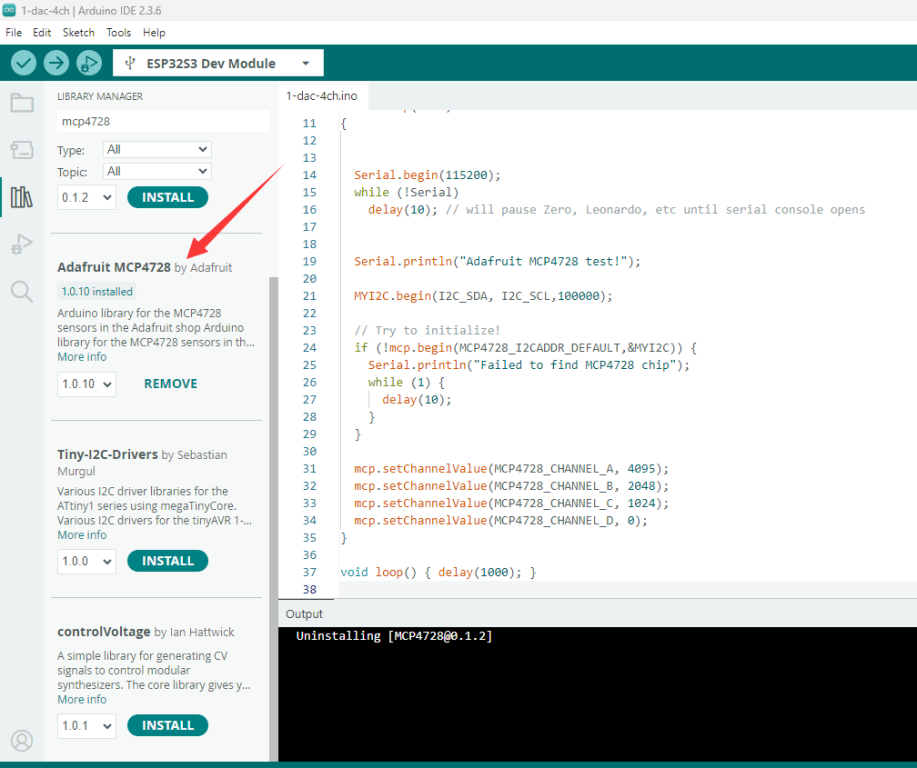This screenshot has height=768, width=917.
Task: Click the mcp4728 library search field
Action: [x=162, y=121]
